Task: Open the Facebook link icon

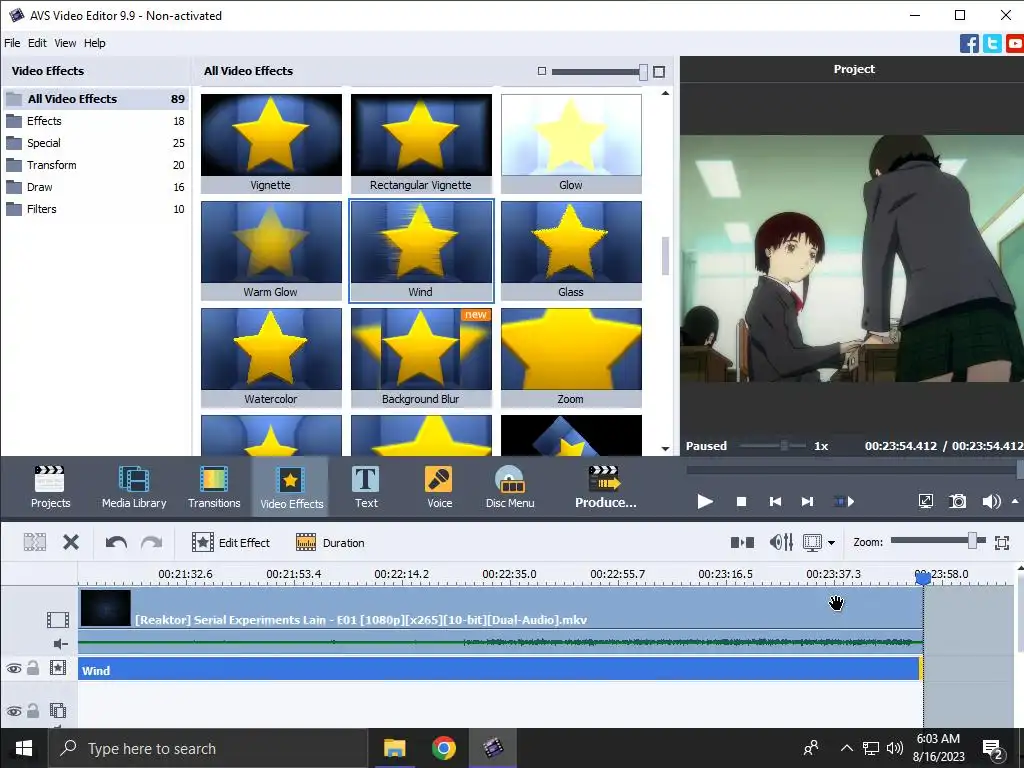Action: tap(969, 44)
